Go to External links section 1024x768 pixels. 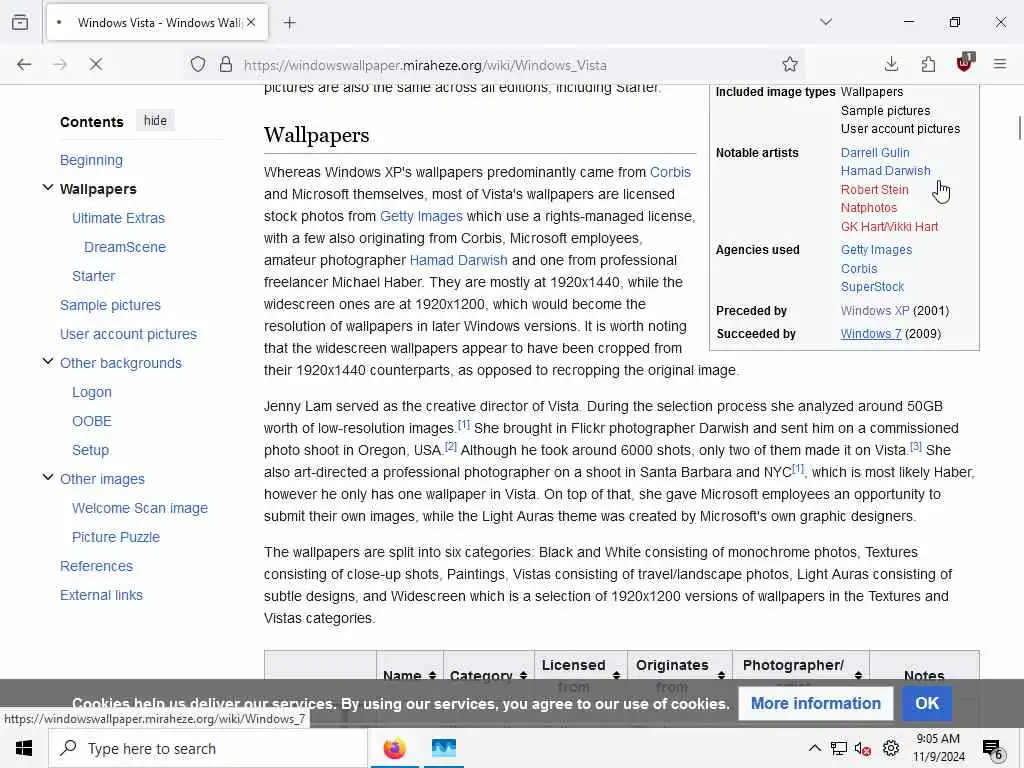coord(101,595)
